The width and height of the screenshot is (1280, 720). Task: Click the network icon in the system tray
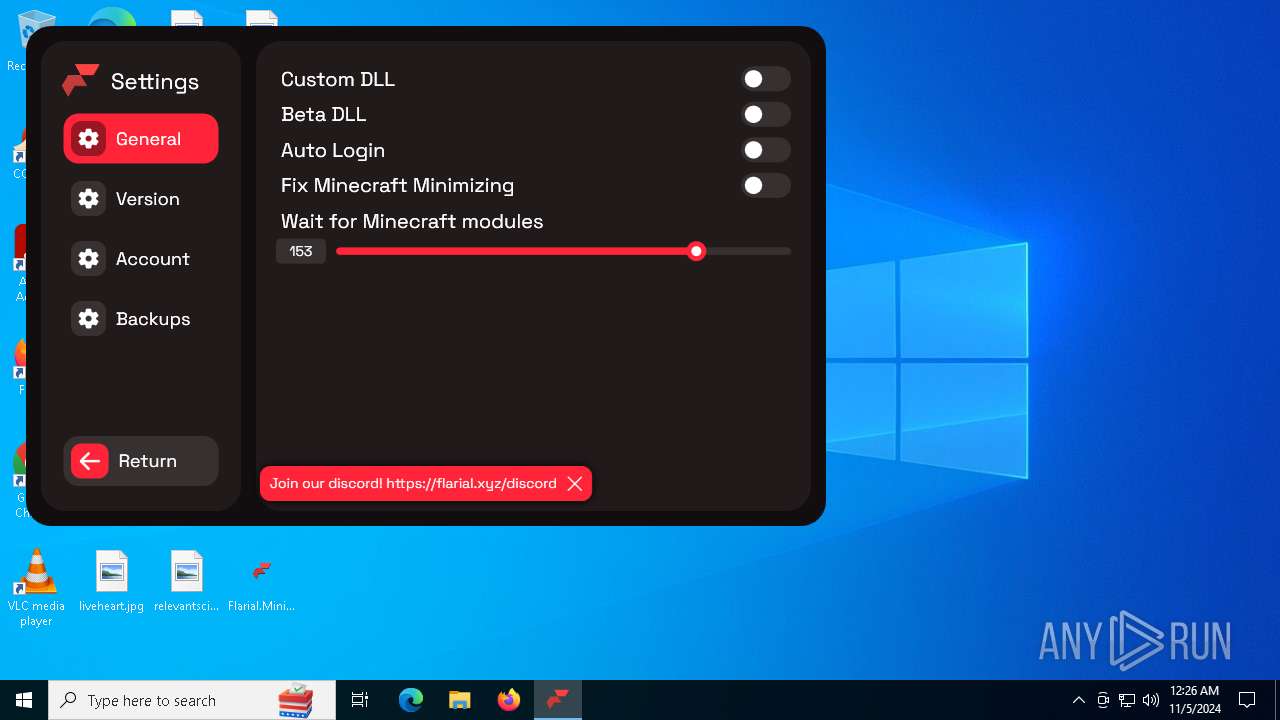click(1127, 700)
